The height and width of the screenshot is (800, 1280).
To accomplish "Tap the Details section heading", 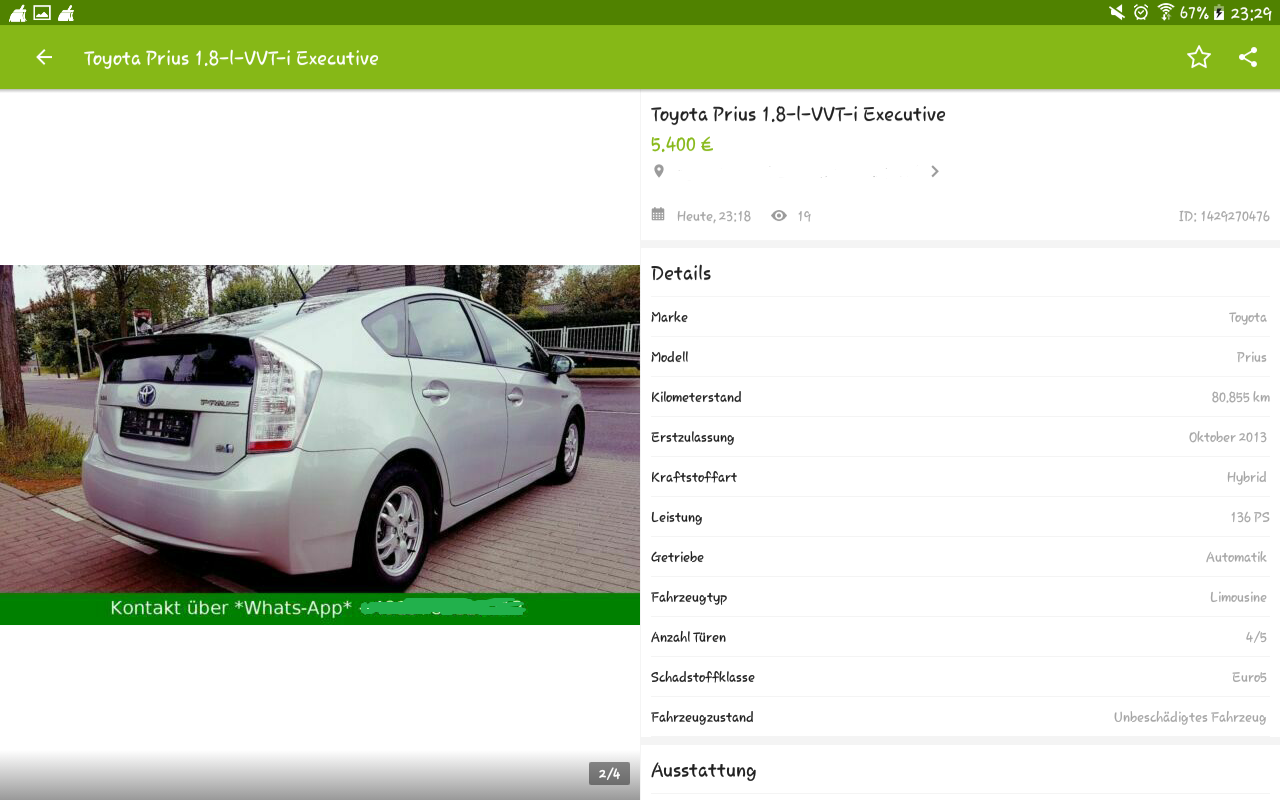I will (681, 273).
